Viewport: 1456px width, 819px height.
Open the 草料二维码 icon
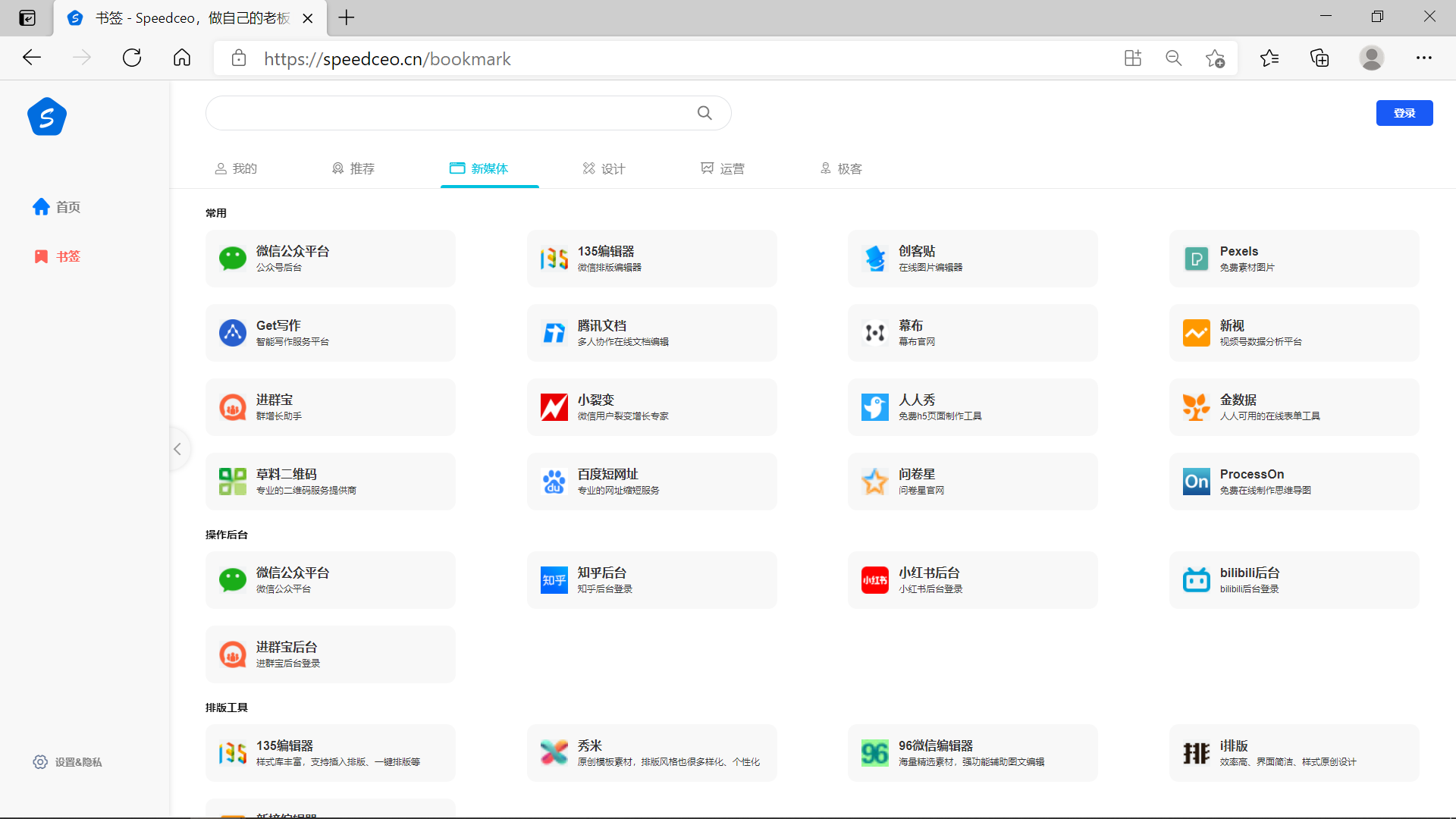click(x=233, y=482)
